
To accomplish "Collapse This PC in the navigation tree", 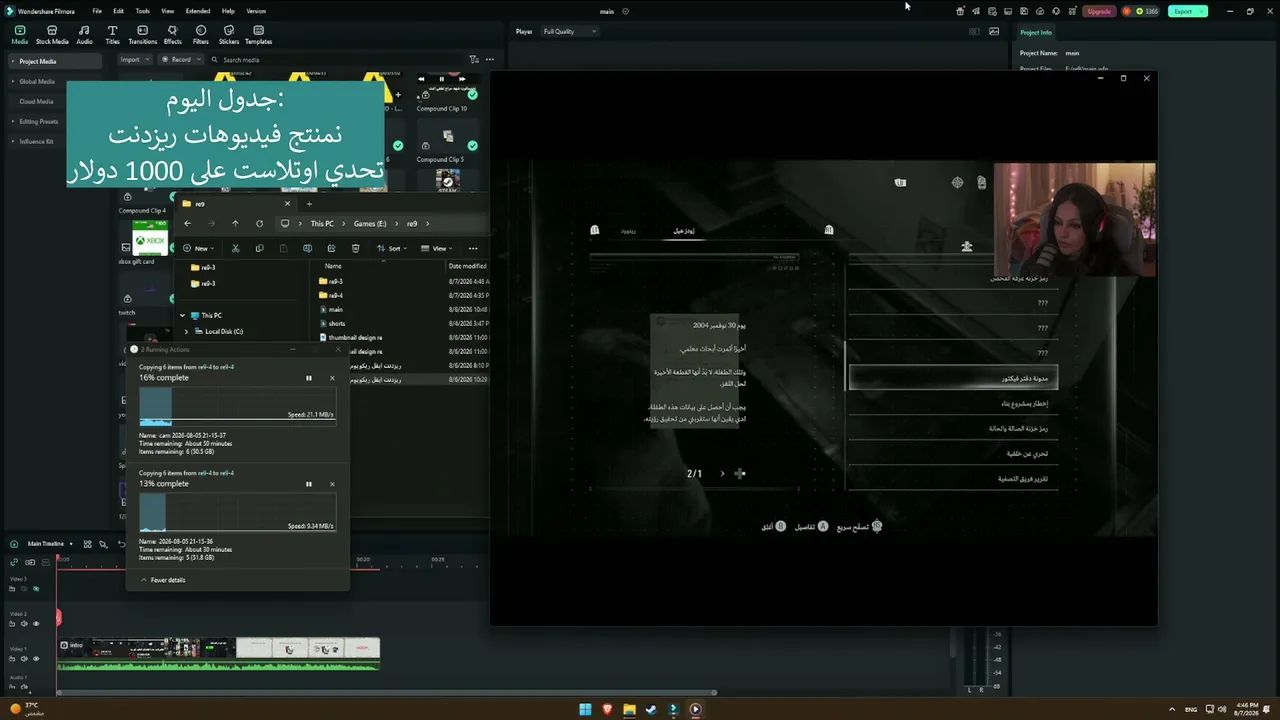I will coord(182,315).
